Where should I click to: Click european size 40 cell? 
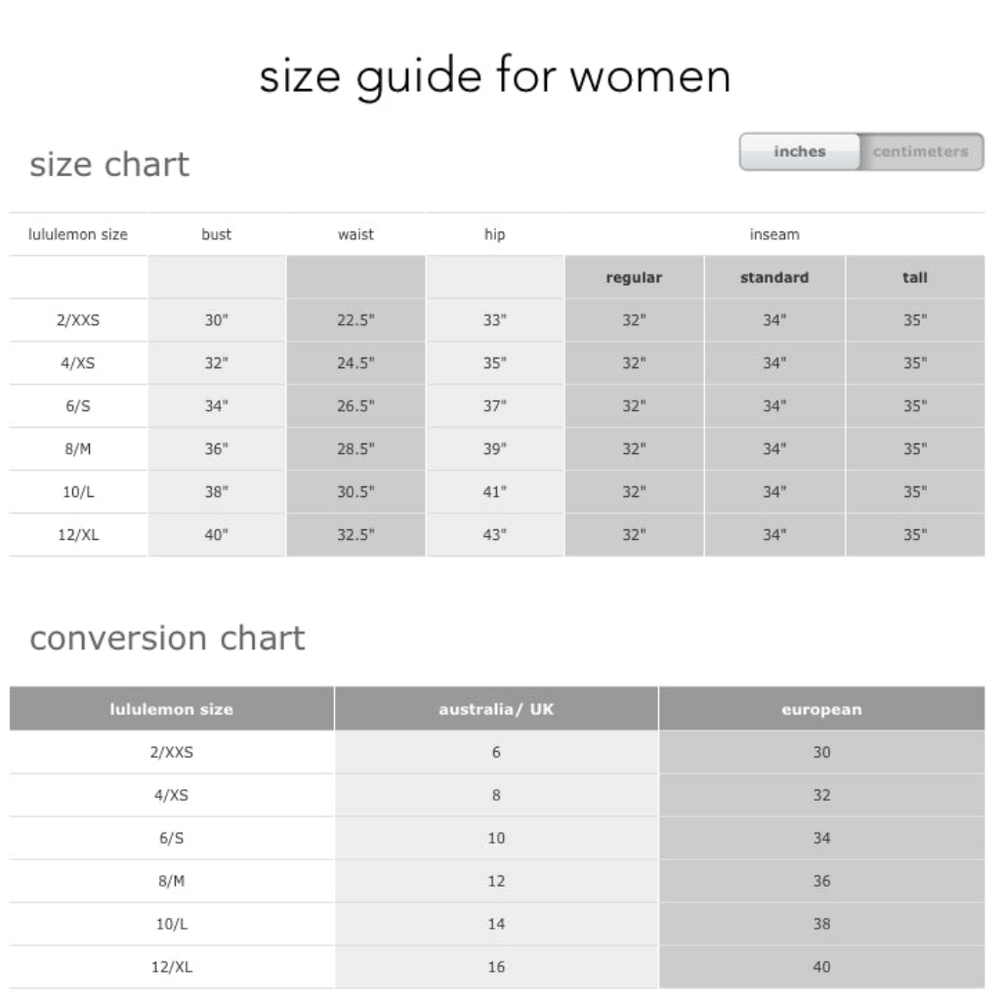[821, 967]
